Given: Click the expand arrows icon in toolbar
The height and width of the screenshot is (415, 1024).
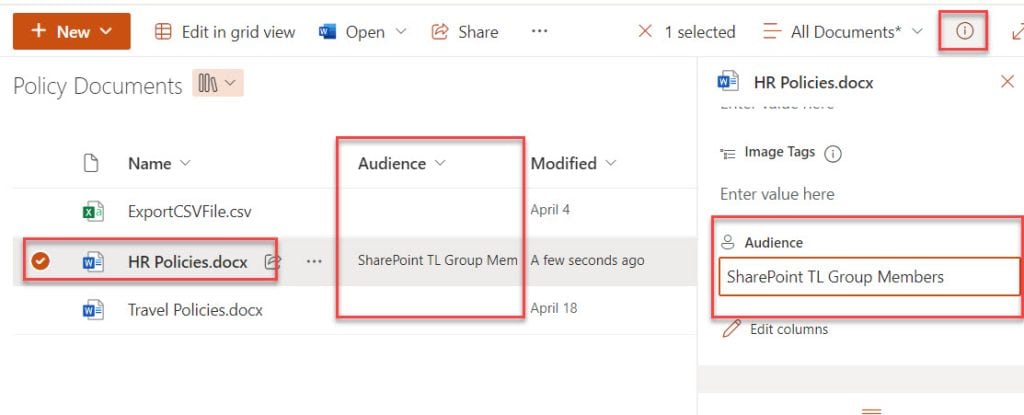Looking at the screenshot, I should [x=1017, y=31].
